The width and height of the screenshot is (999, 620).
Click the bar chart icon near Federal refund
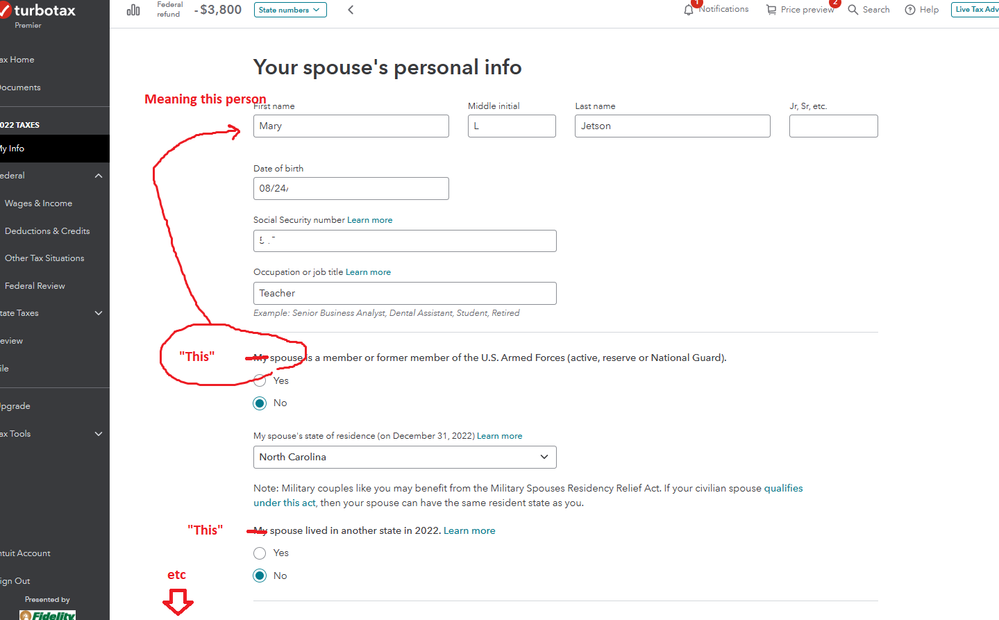[x=133, y=10]
